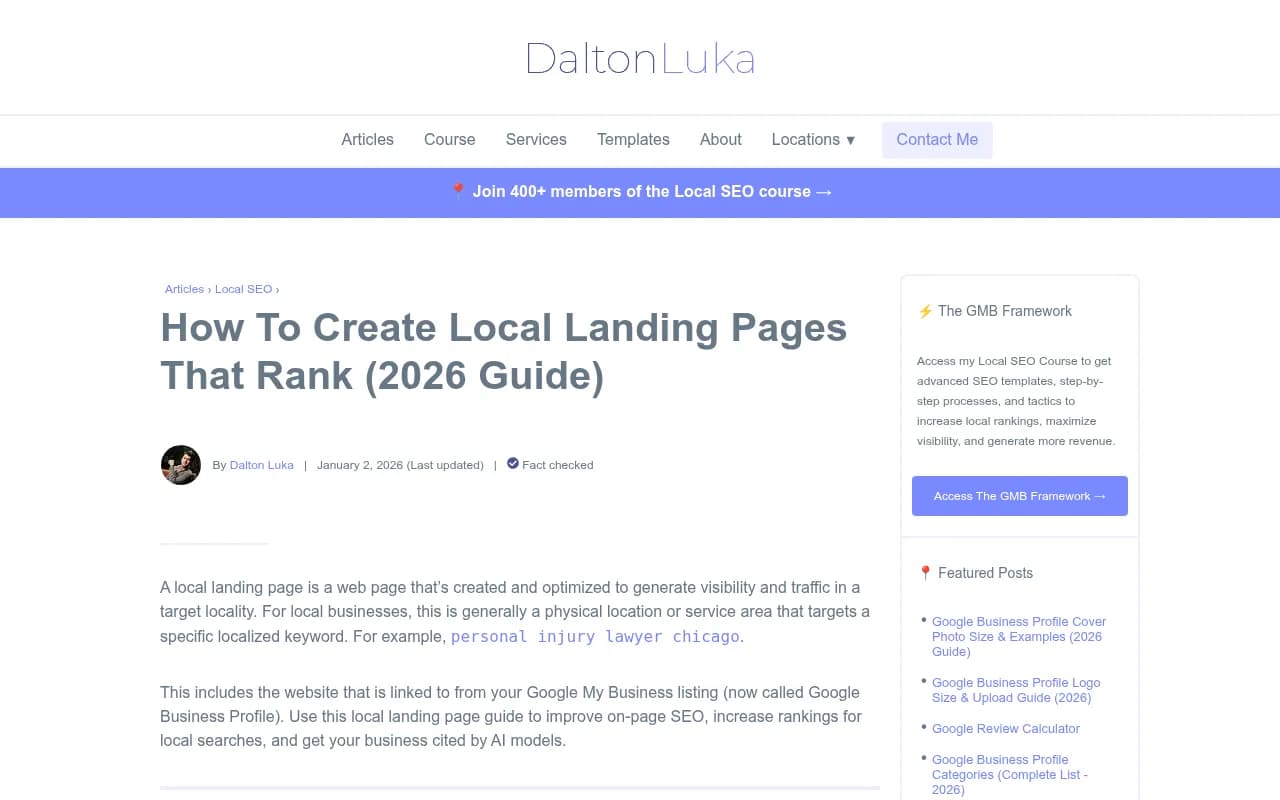This screenshot has height=800, width=1280.
Task: Visit the About page
Action: pos(720,140)
